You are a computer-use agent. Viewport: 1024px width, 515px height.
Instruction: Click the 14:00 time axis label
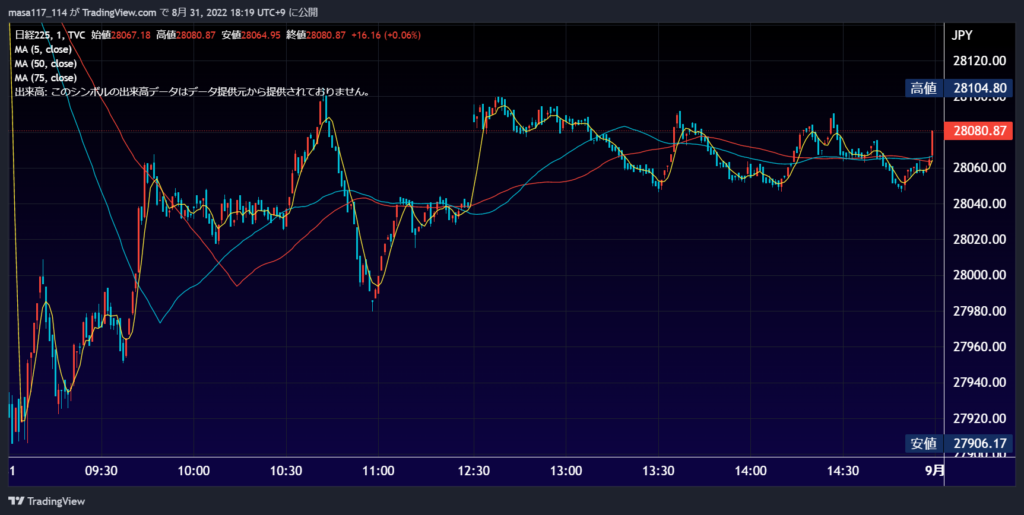pos(751,471)
